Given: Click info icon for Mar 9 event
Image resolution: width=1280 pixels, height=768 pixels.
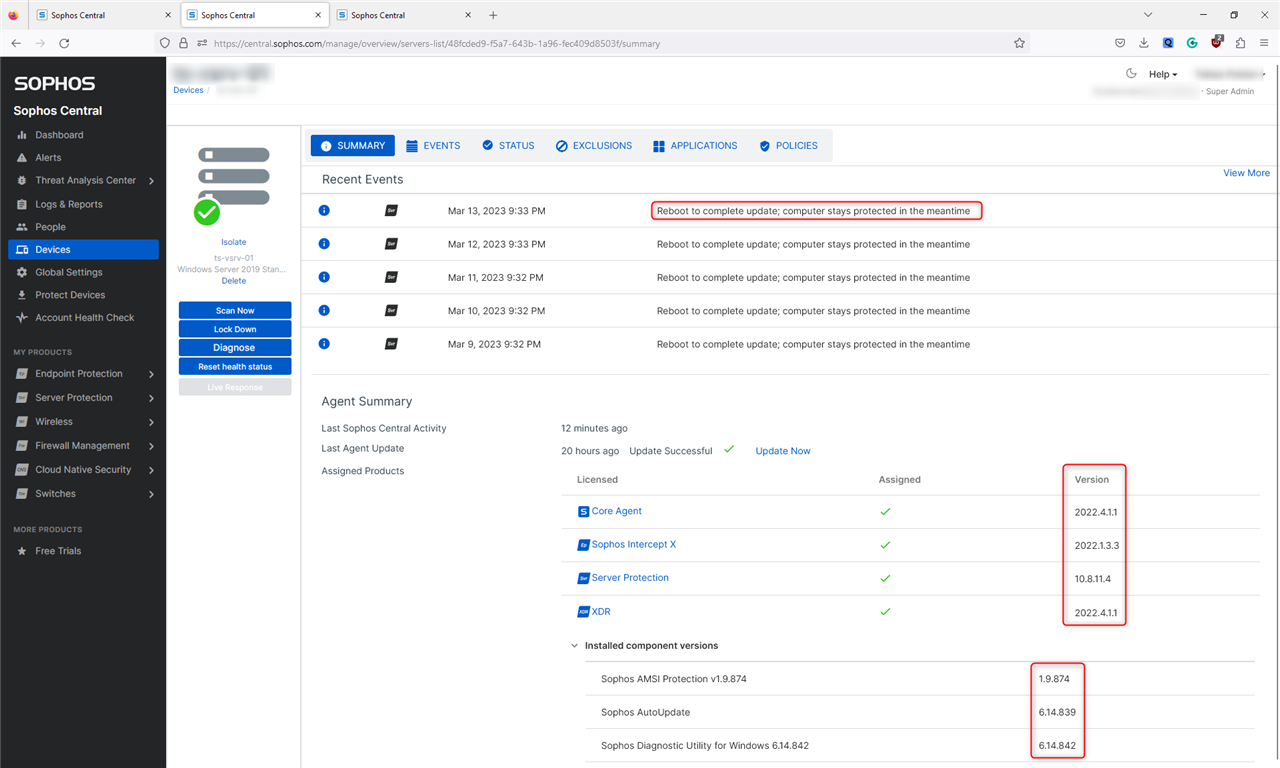Looking at the screenshot, I should (x=324, y=344).
